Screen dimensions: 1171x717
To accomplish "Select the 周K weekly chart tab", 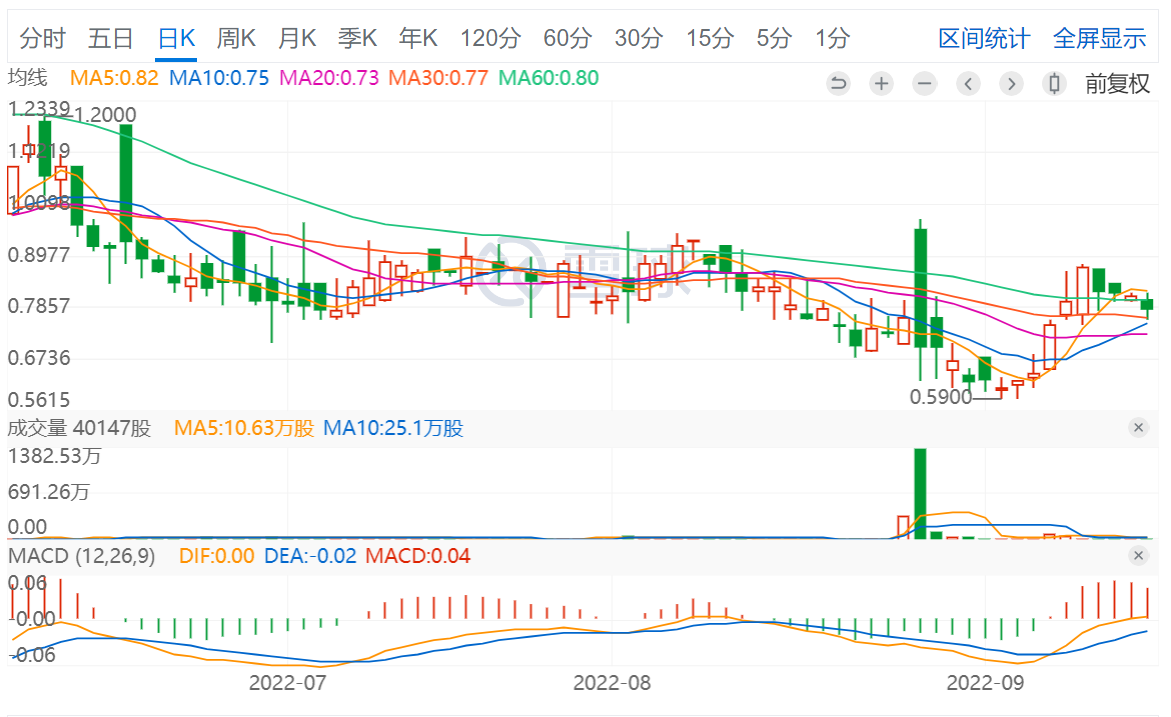I will click(x=236, y=39).
